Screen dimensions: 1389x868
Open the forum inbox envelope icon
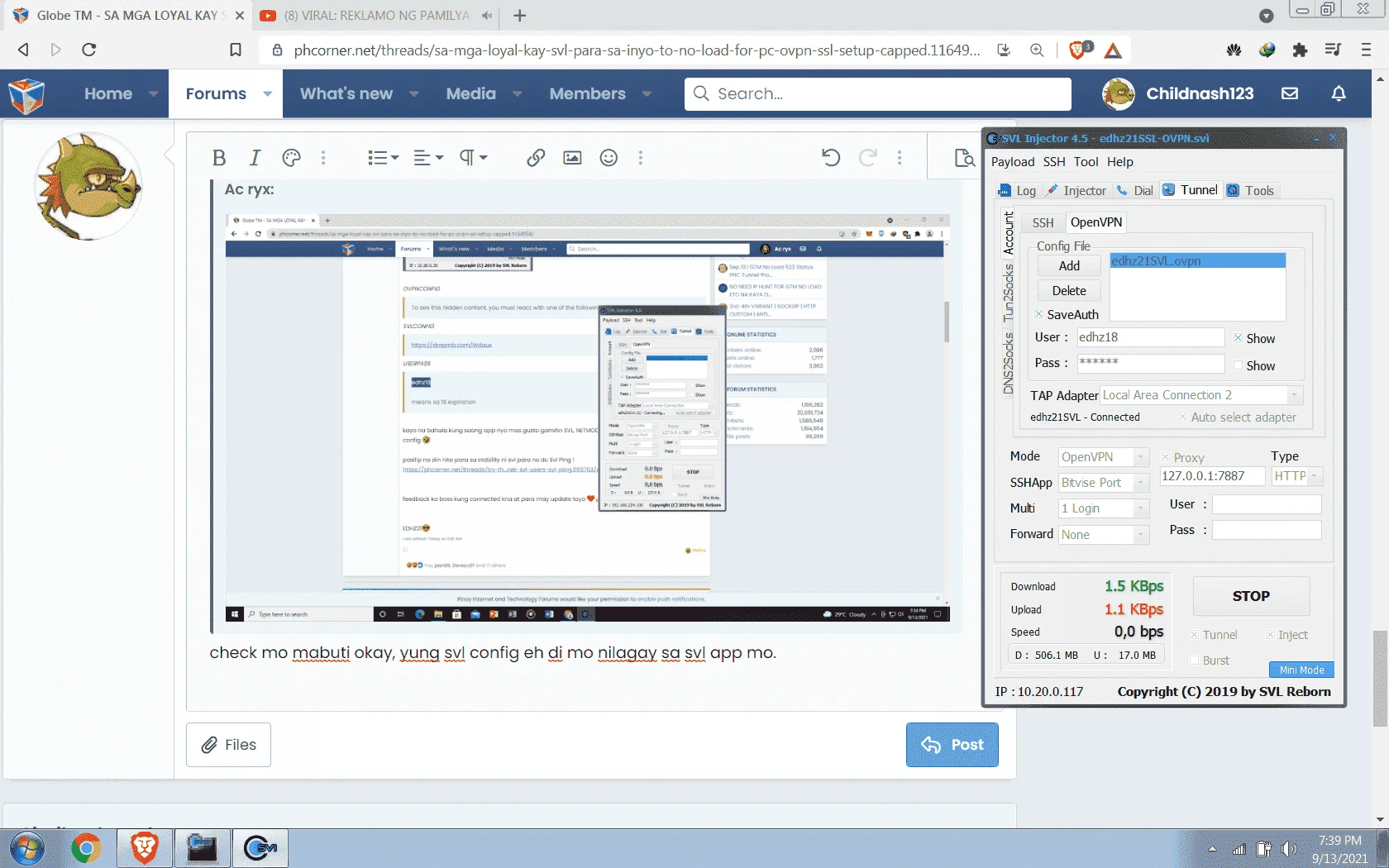click(1290, 93)
